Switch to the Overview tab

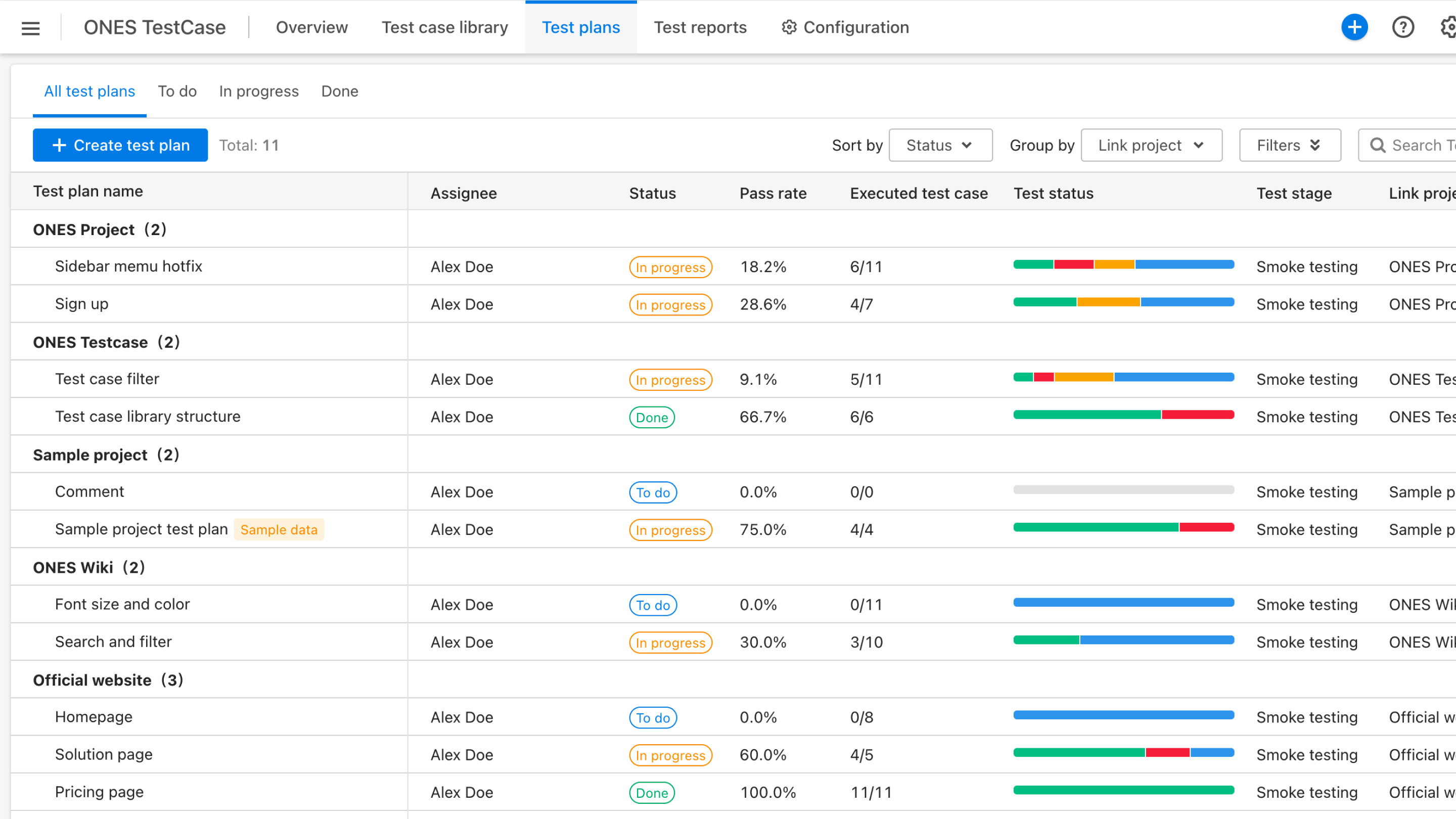(x=311, y=27)
